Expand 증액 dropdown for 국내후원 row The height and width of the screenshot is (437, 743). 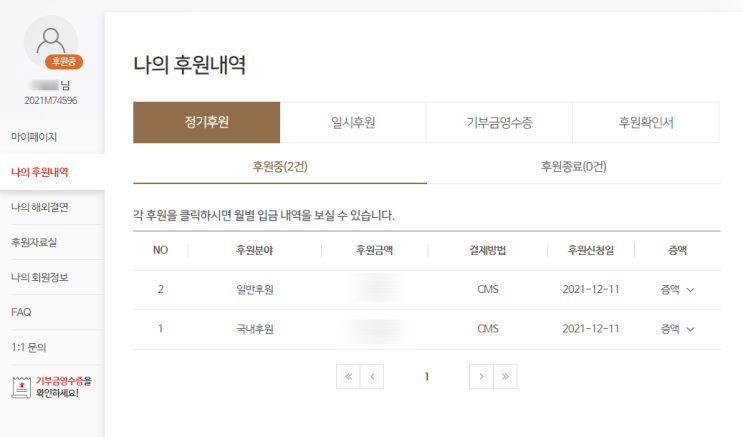(x=677, y=328)
